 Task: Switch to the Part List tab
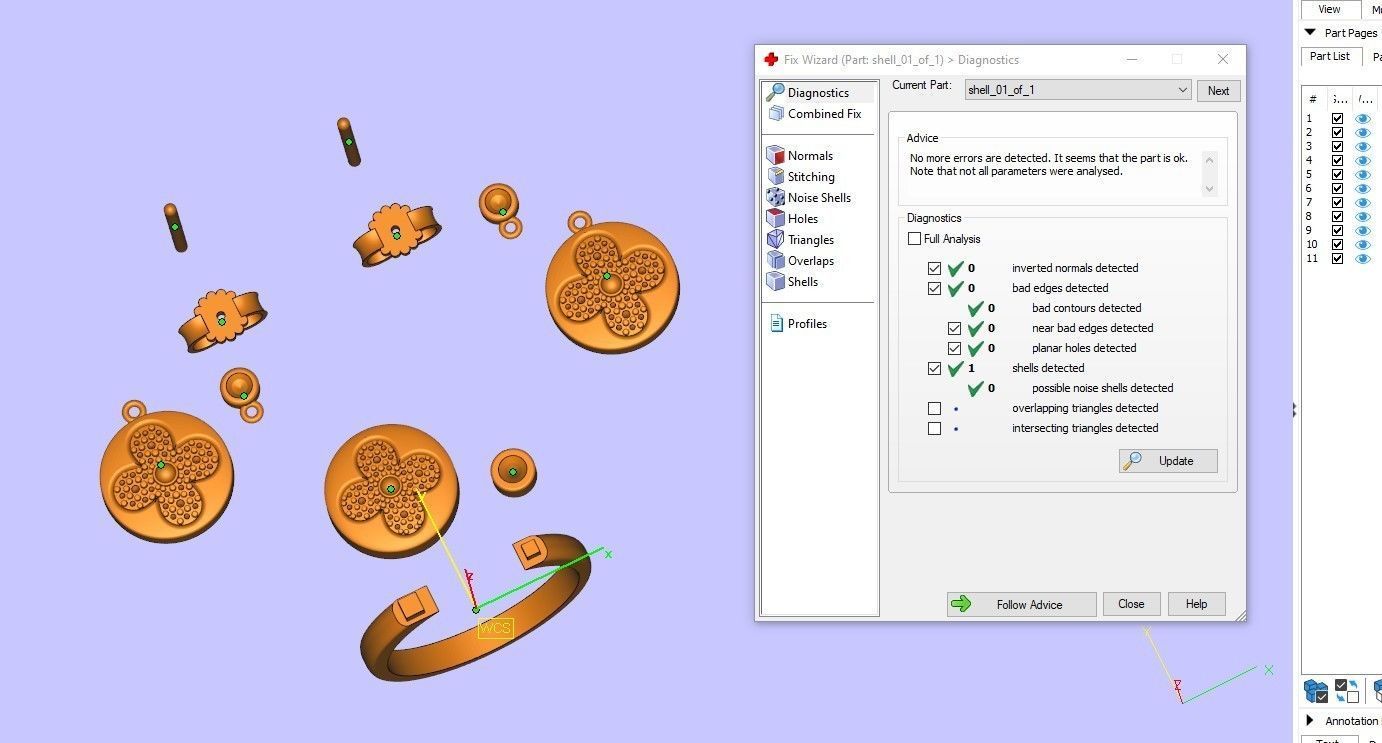(x=1329, y=56)
